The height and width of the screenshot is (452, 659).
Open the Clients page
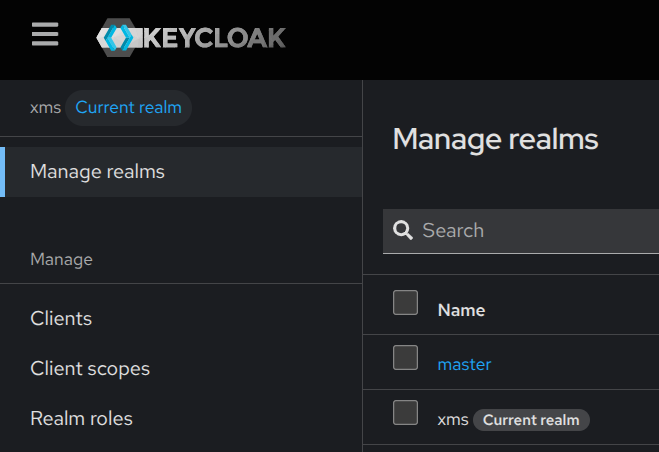click(x=61, y=318)
